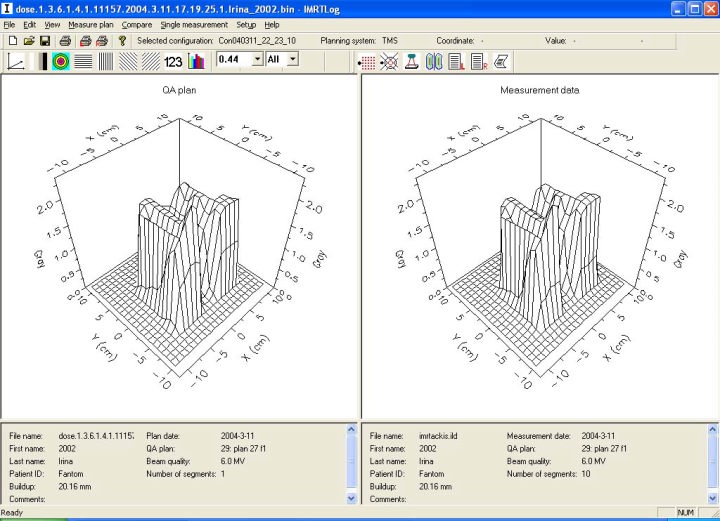The width and height of the screenshot is (720, 521).
Task: Open the All dropdown arrow
Action: pyautogui.click(x=292, y=59)
